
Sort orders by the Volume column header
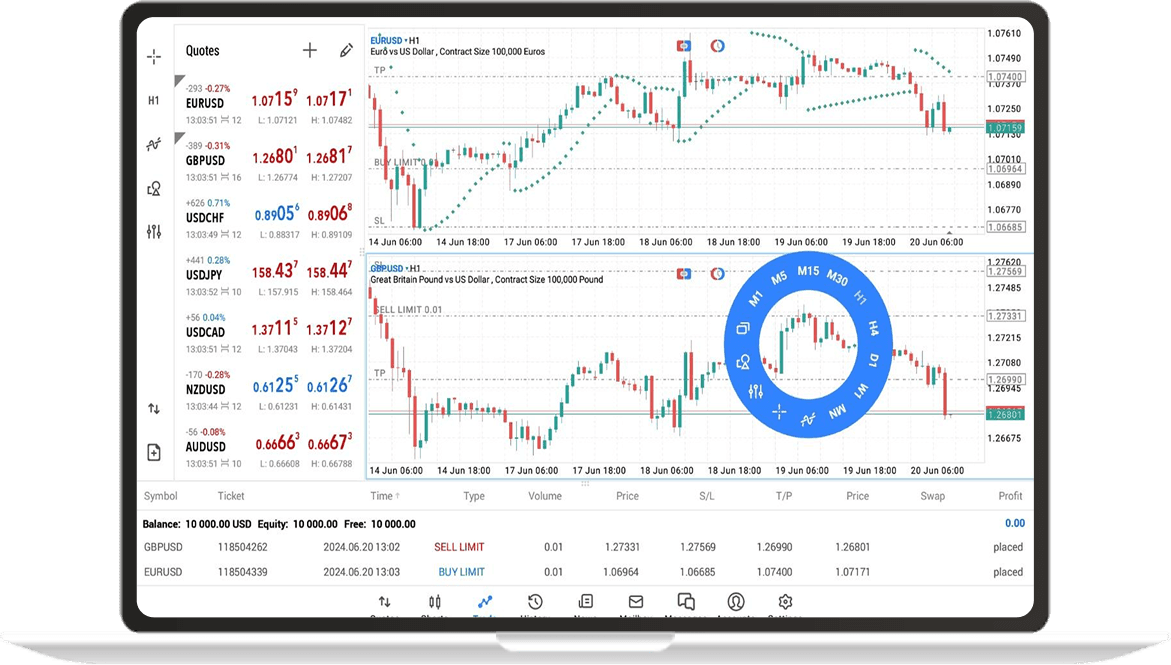(x=545, y=496)
